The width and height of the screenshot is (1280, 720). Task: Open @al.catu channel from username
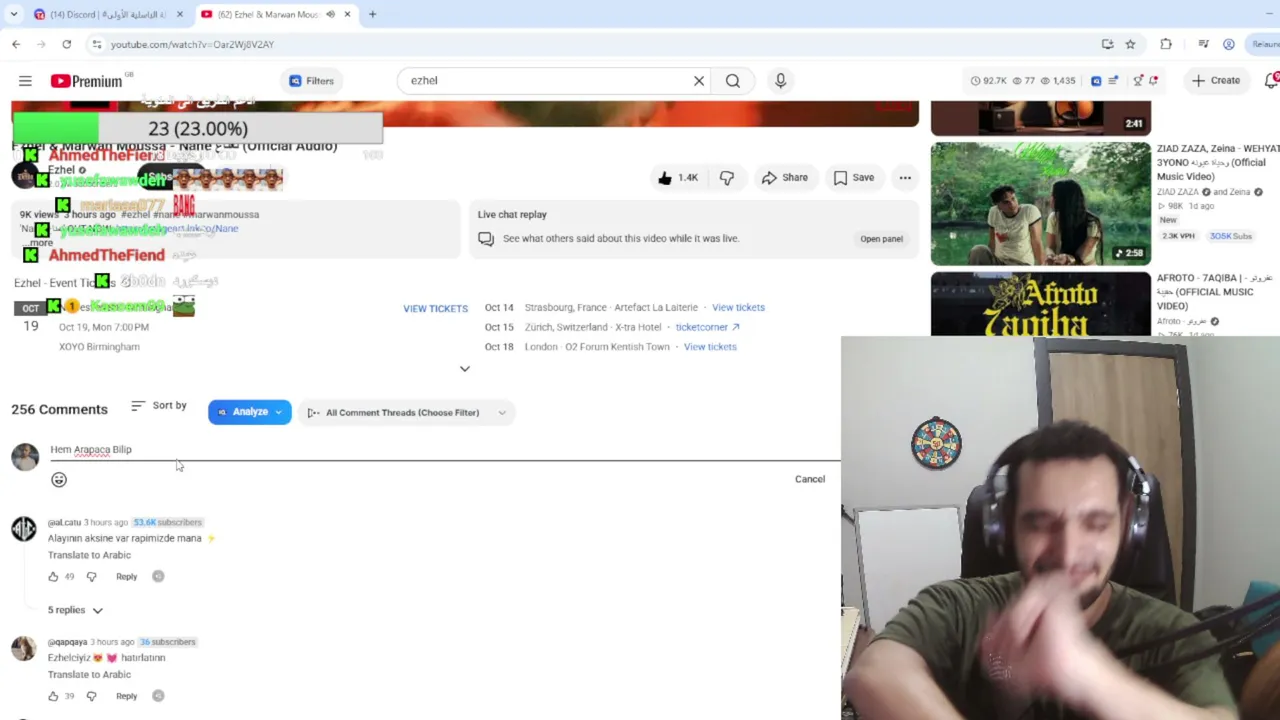pyautogui.click(x=64, y=523)
